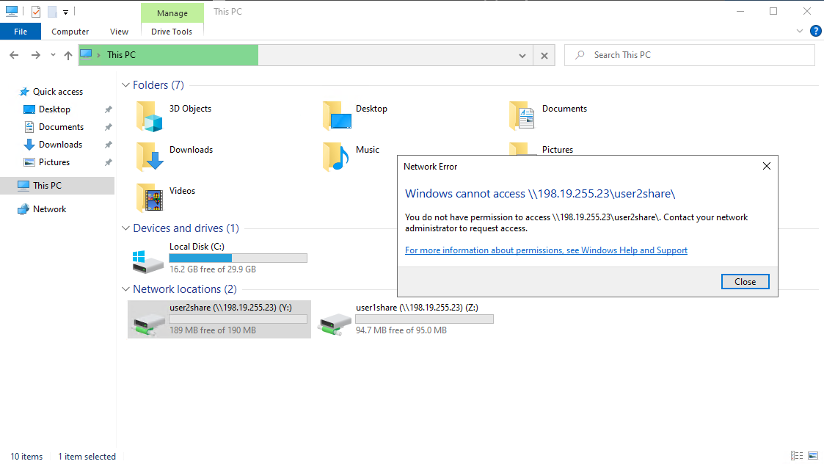Click the Search This PC field
824x464 pixels.
[689, 55]
